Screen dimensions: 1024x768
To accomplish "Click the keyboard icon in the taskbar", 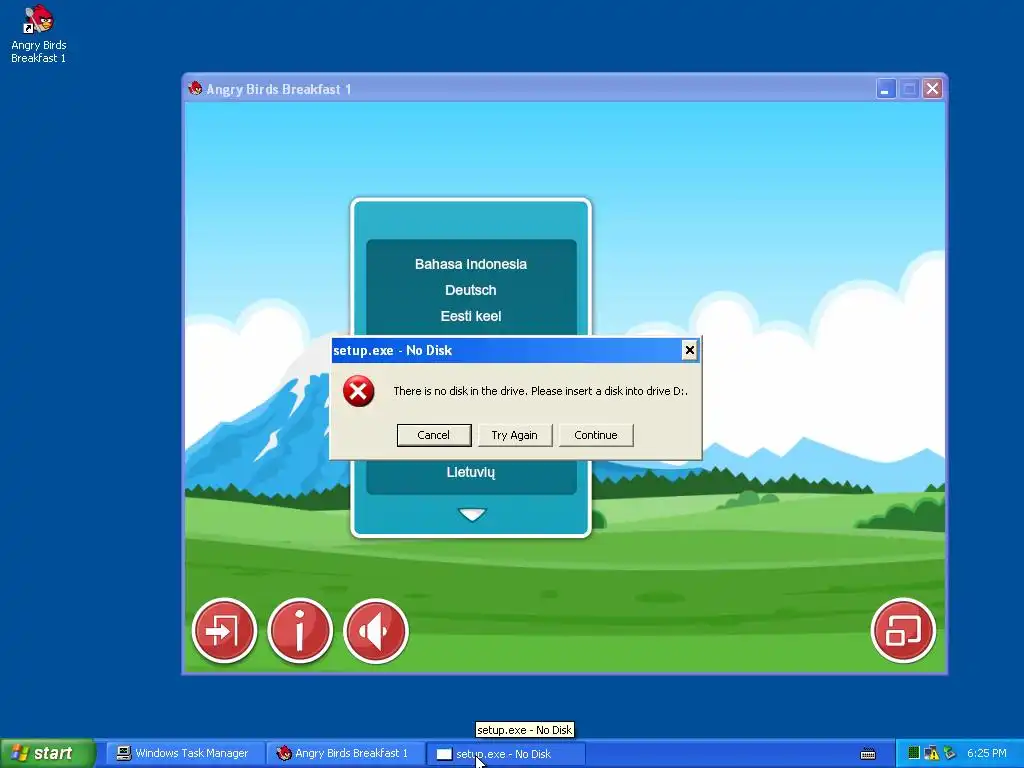I will [x=868, y=754].
